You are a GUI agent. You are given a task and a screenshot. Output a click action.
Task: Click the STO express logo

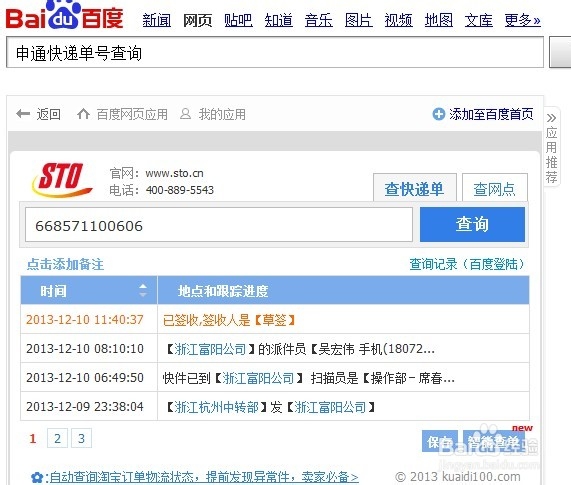point(62,180)
